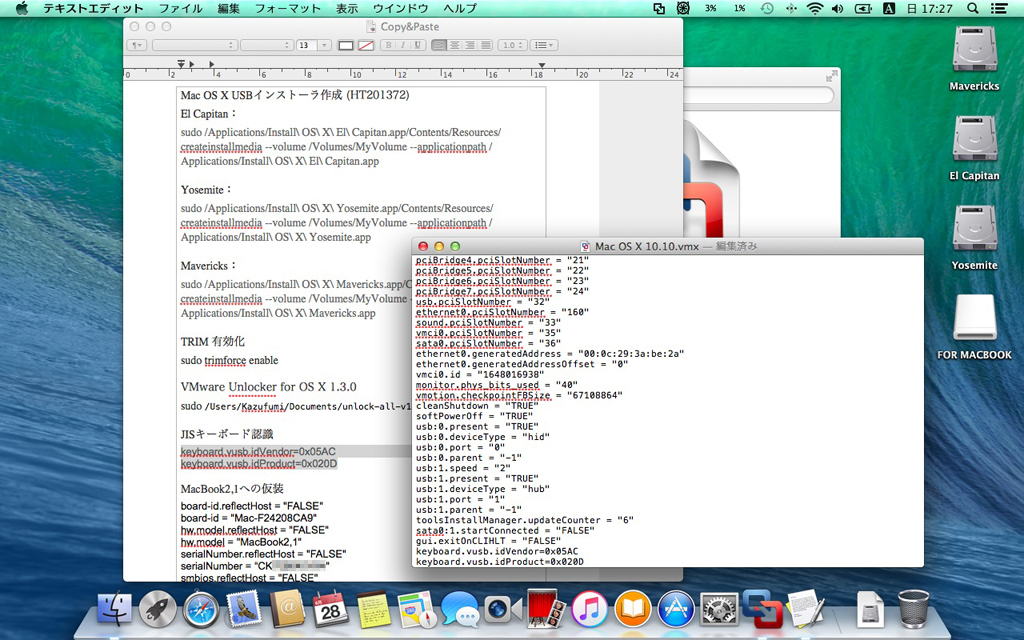Viewport: 1024px width, 640px height.
Task: Open Spotlight search magnifier
Action: click(973, 8)
